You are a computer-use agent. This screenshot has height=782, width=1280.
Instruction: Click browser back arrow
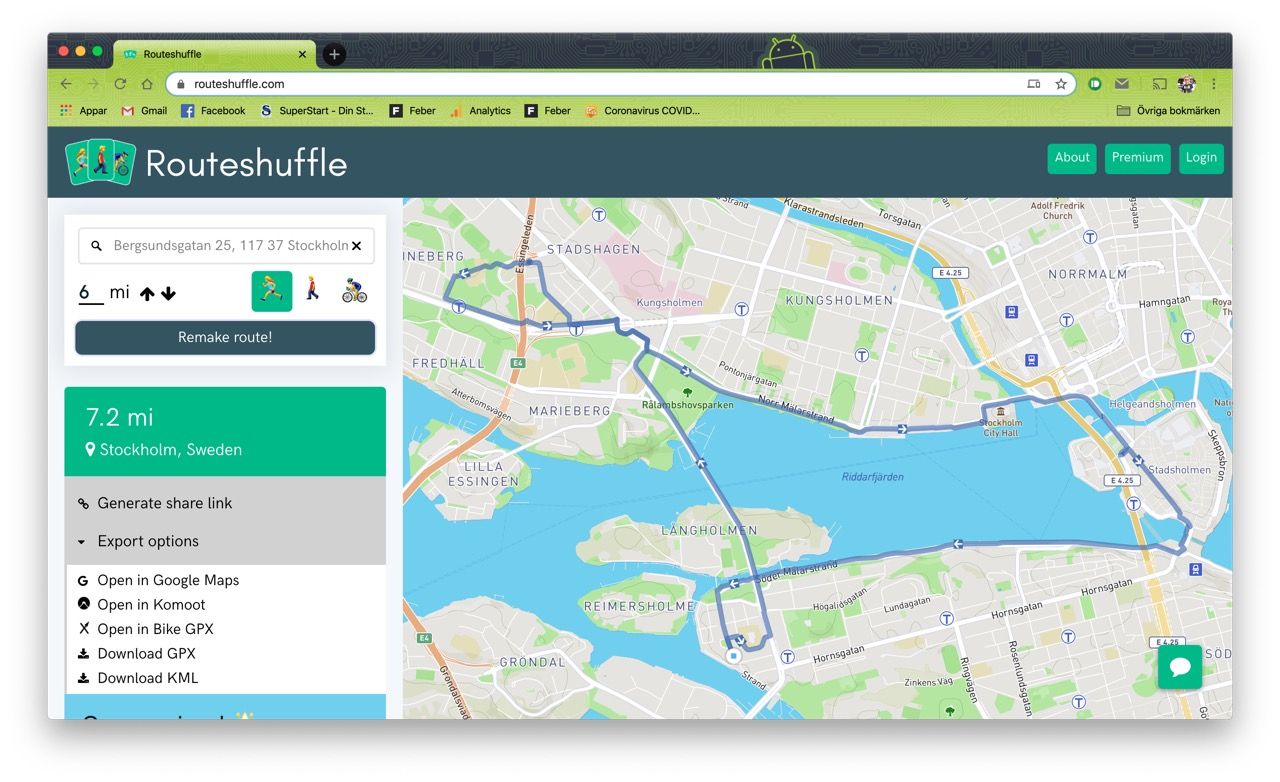(x=66, y=84)
